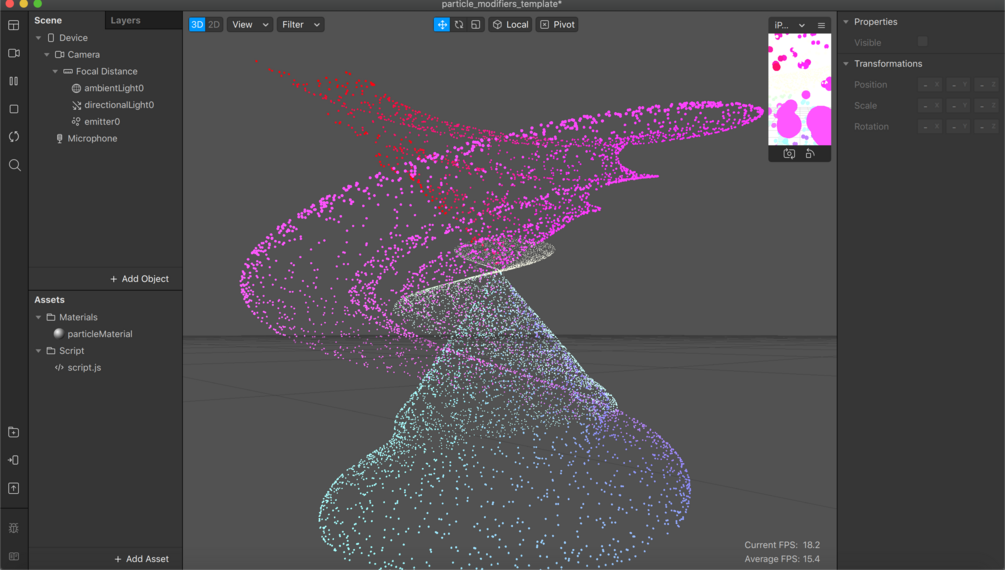This screenshot has width=1005, height=570.
Task: Open the simulator hamburger menu
Action: click(x=821, y=25)
